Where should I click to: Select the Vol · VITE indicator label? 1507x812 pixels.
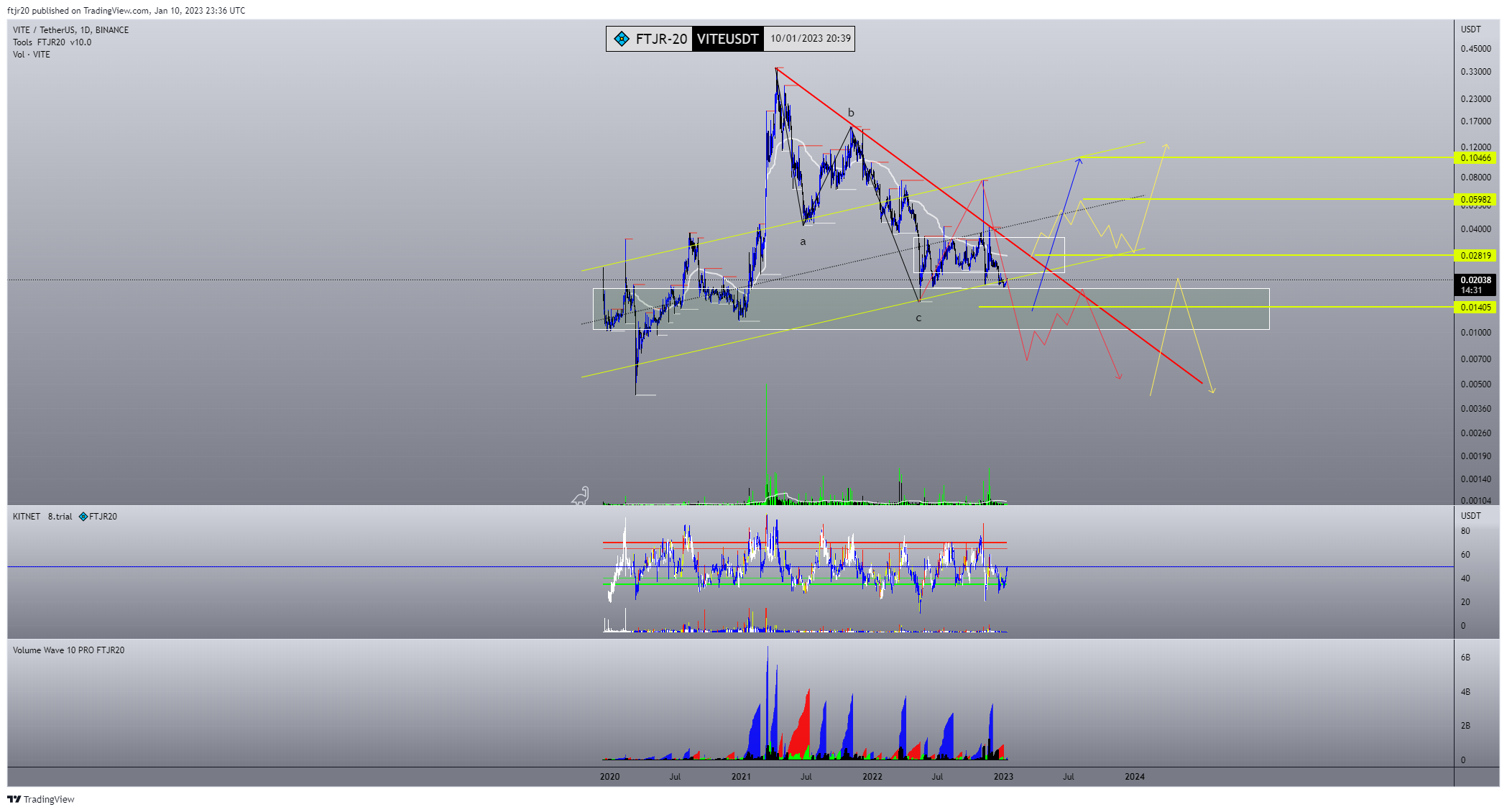tap(32, 55)
